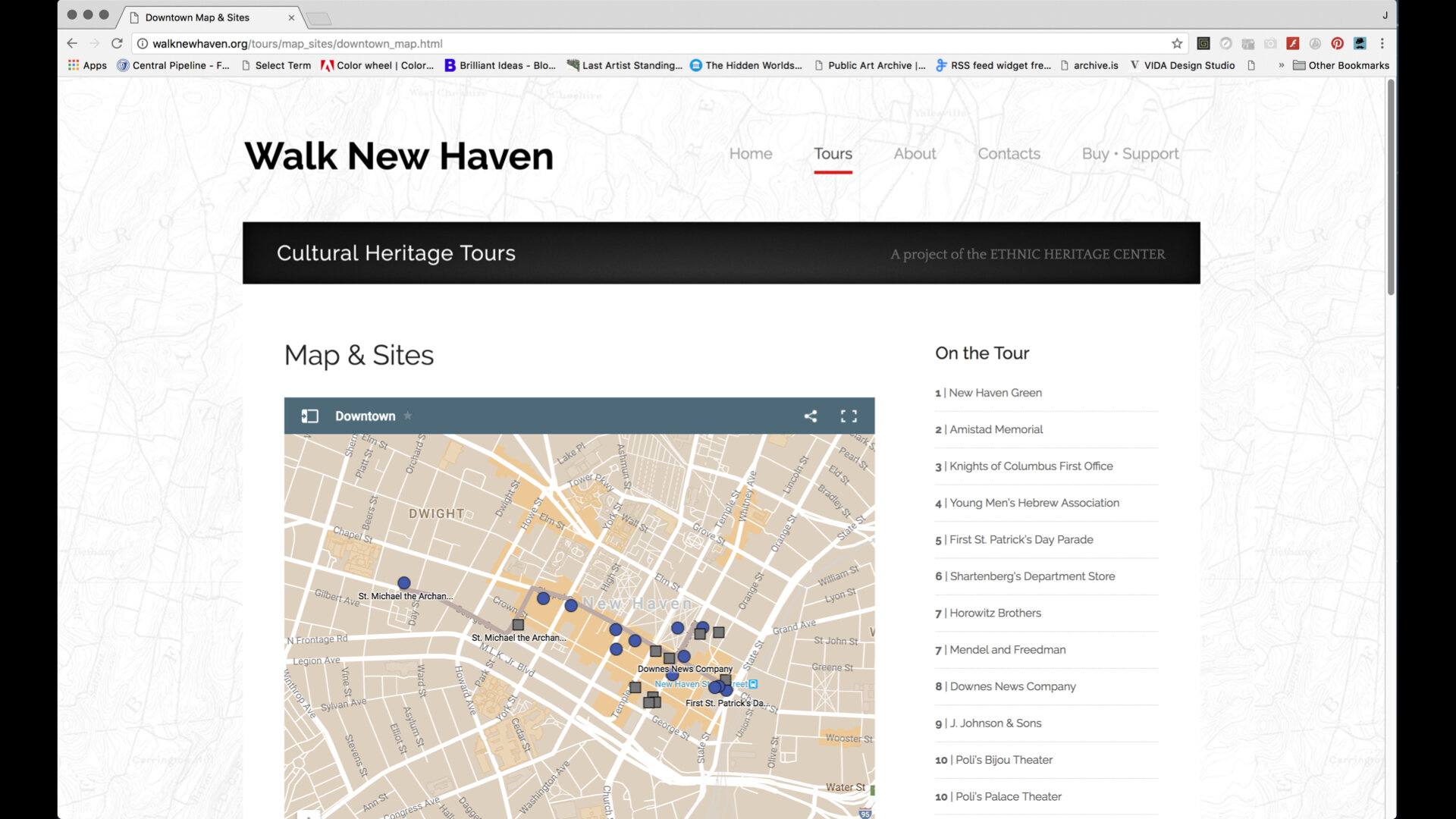Open a new browser tab
The image size is (1456, 819).
tap(319, 18)
